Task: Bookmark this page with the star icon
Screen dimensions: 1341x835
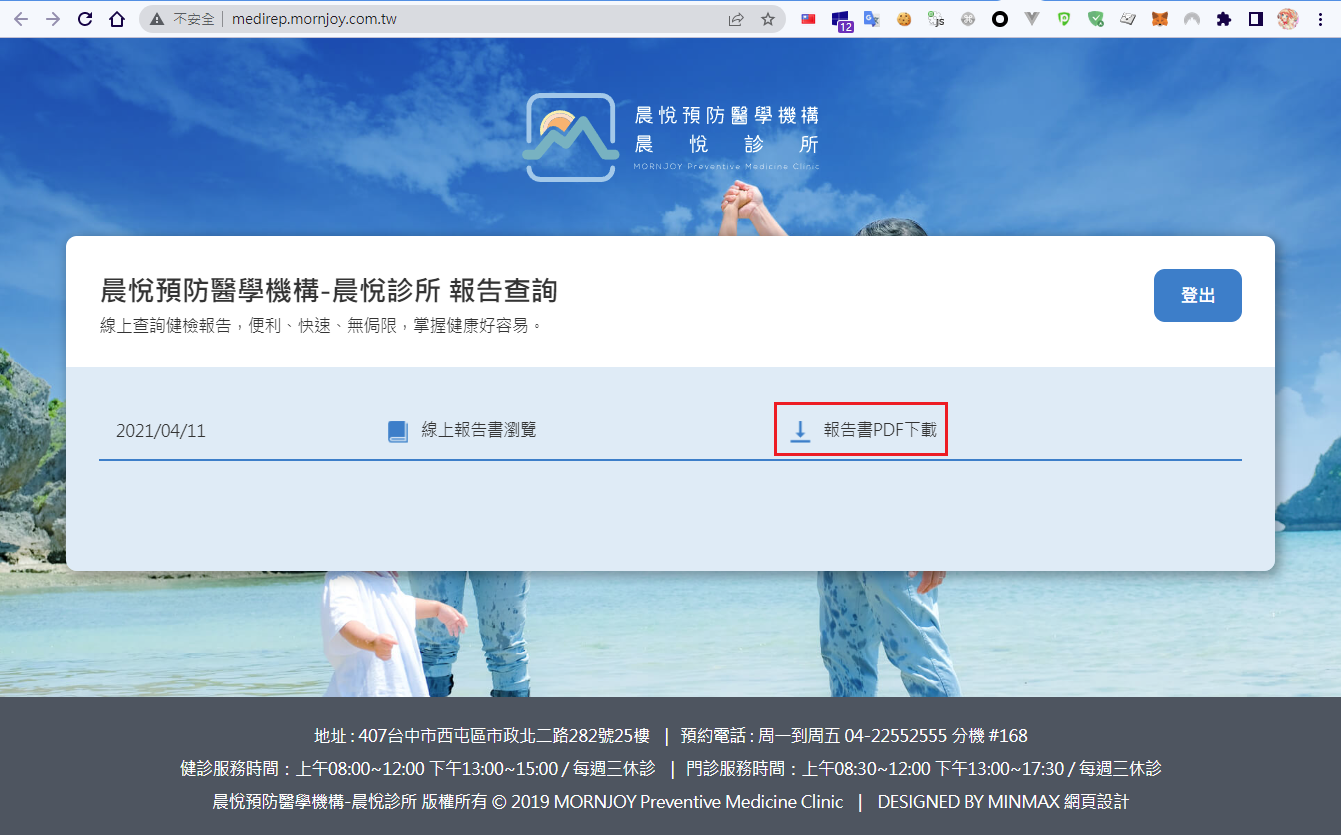Action: (768, 19)
